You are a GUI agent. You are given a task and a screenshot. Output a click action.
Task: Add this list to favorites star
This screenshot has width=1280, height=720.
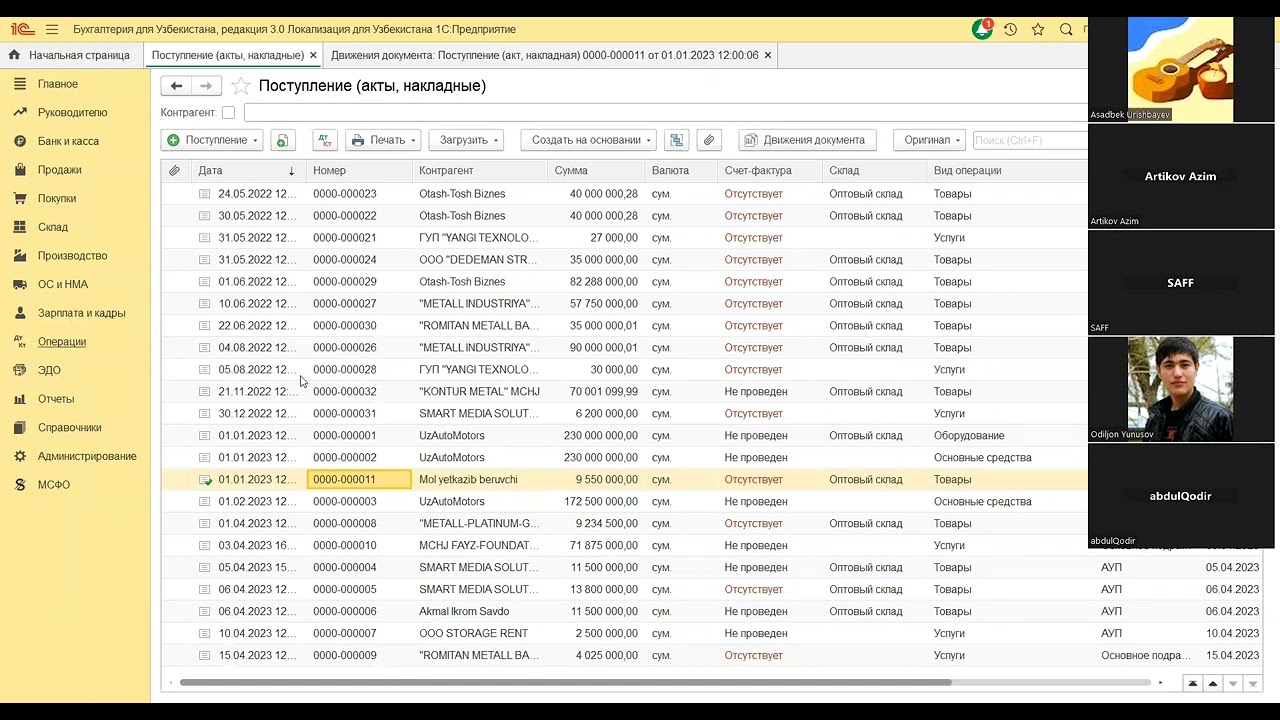[240, 86]
